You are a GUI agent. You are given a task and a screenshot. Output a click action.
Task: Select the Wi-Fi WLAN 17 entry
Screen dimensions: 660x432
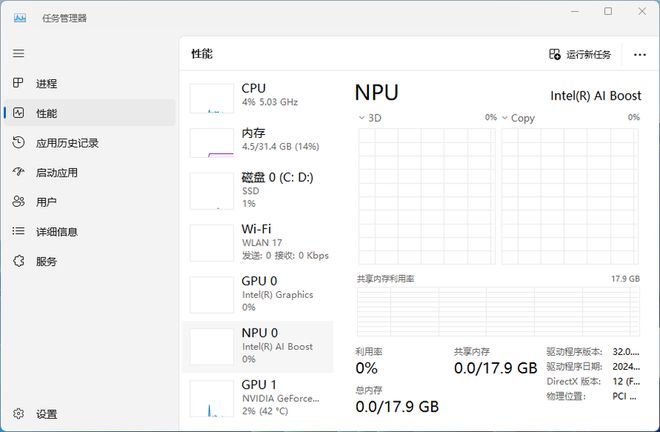258,242
